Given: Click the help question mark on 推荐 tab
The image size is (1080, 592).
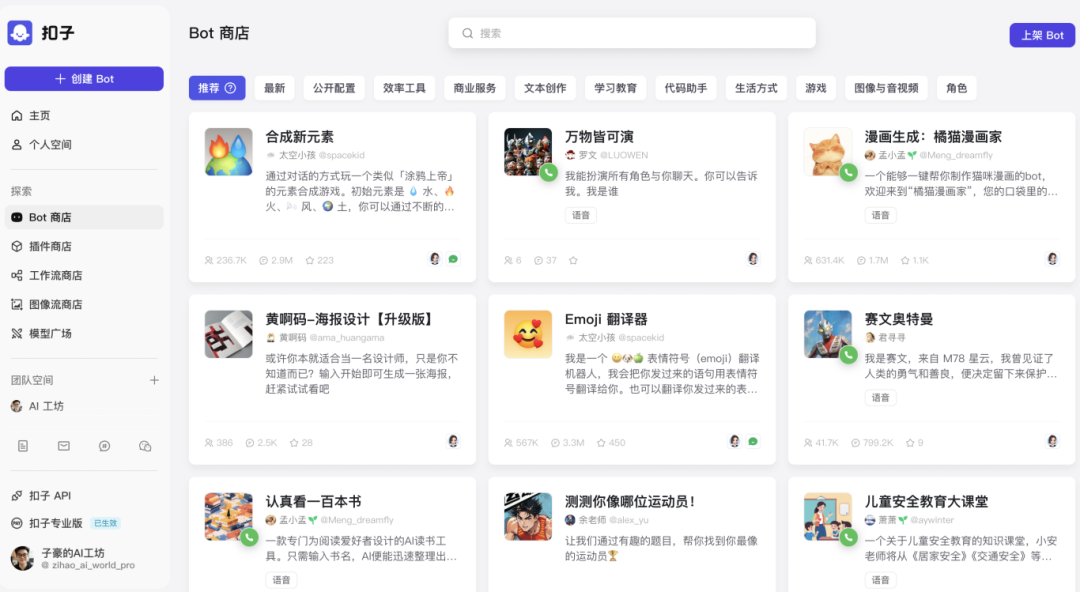Looking at the screenshot, I should (x=230, y=88).
